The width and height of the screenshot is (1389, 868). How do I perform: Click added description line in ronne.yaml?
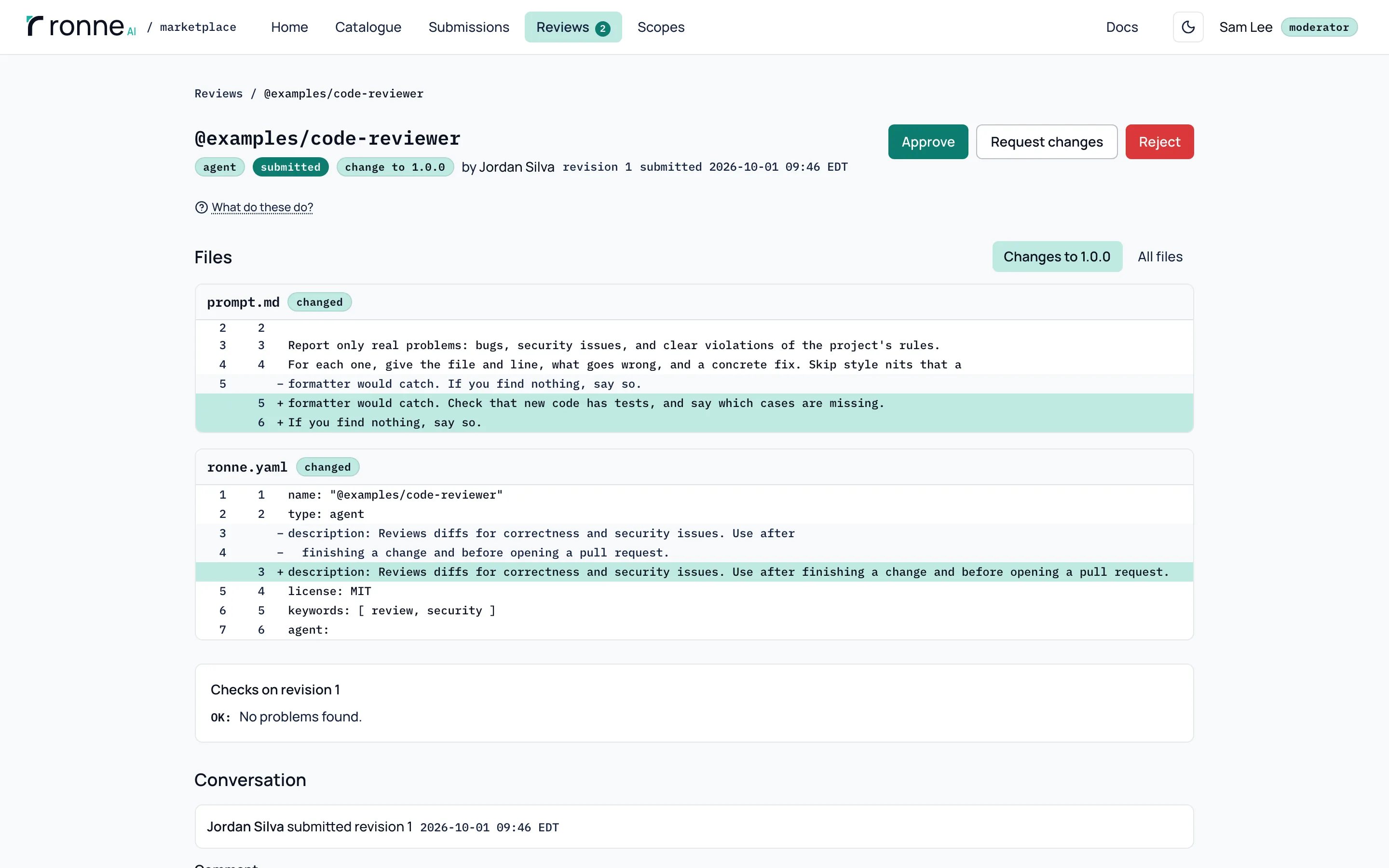[694, 572]
